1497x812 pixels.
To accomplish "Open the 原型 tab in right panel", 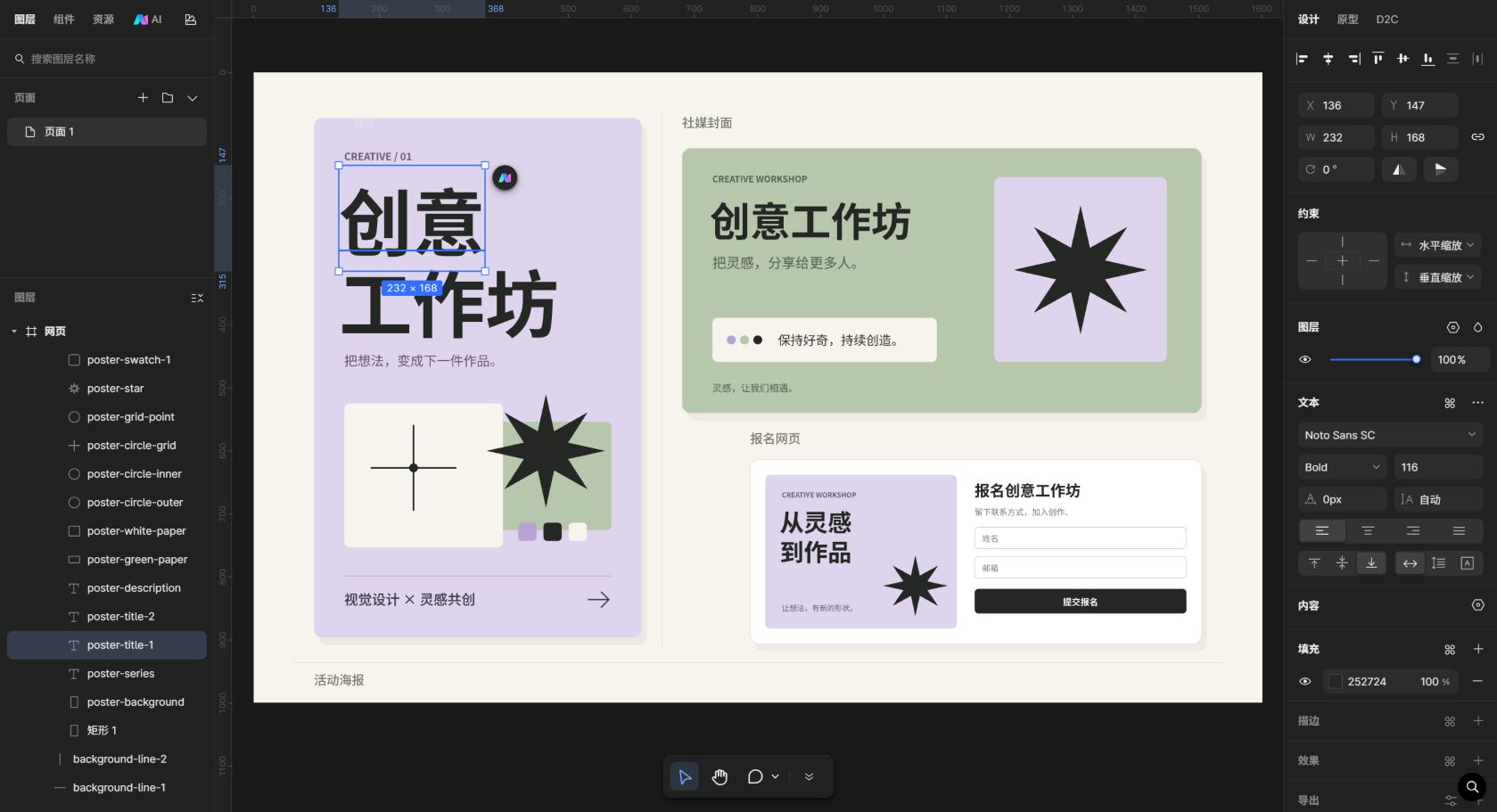I will click(x=1347, y=20).
